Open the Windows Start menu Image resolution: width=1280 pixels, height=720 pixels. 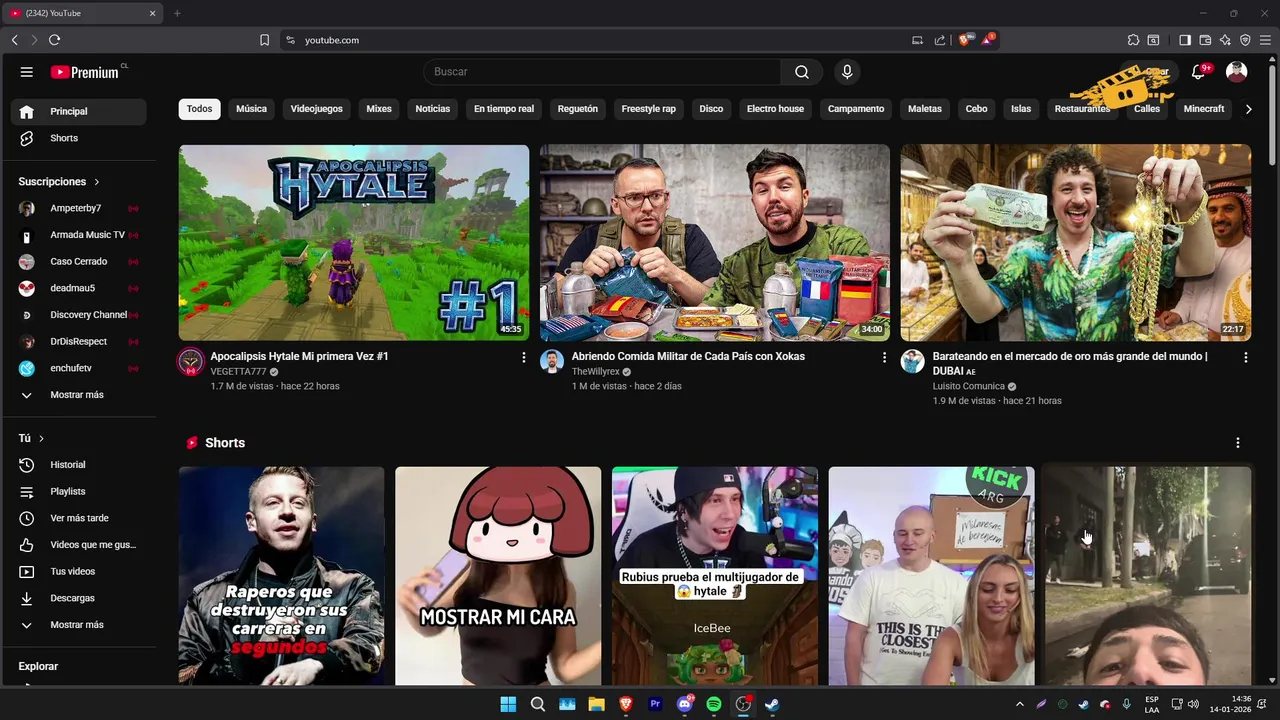tap(508, 704)
